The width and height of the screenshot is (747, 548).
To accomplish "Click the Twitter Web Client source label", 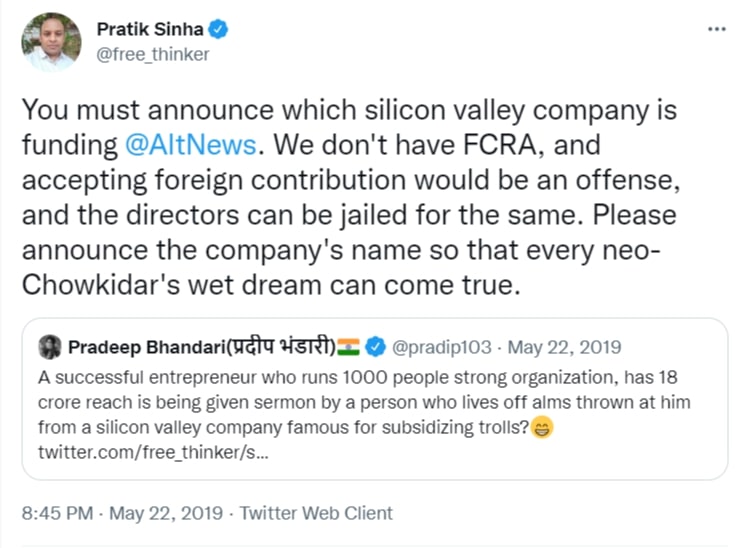I will pos(318,513).
